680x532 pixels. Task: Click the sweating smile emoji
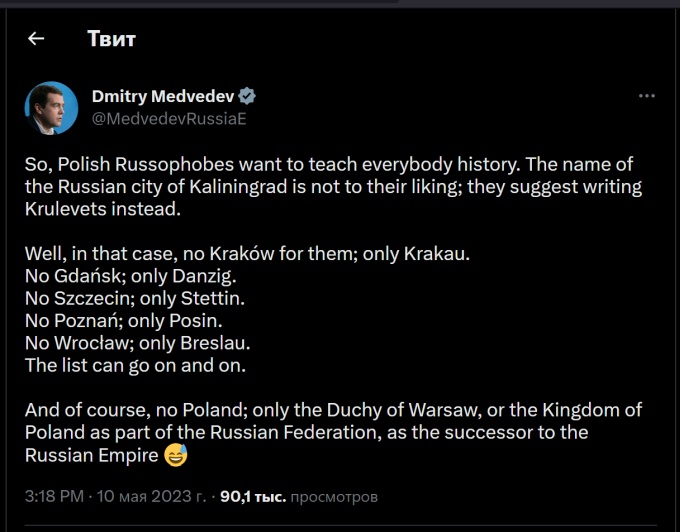175,456
